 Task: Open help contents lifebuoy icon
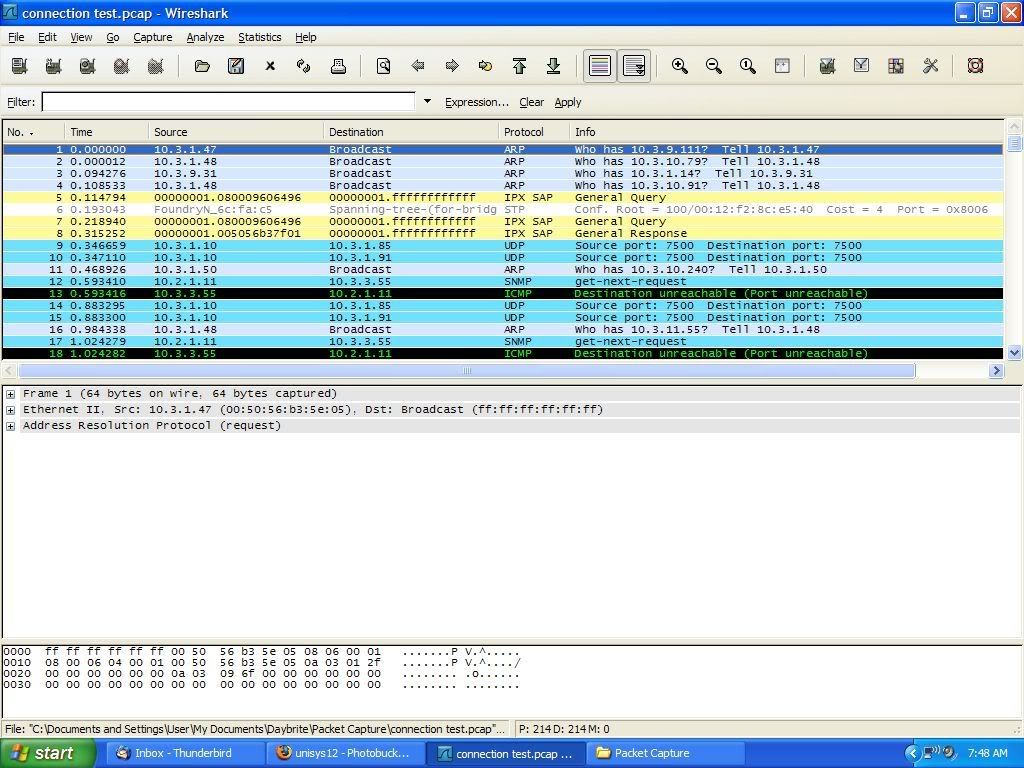(976, 66)
